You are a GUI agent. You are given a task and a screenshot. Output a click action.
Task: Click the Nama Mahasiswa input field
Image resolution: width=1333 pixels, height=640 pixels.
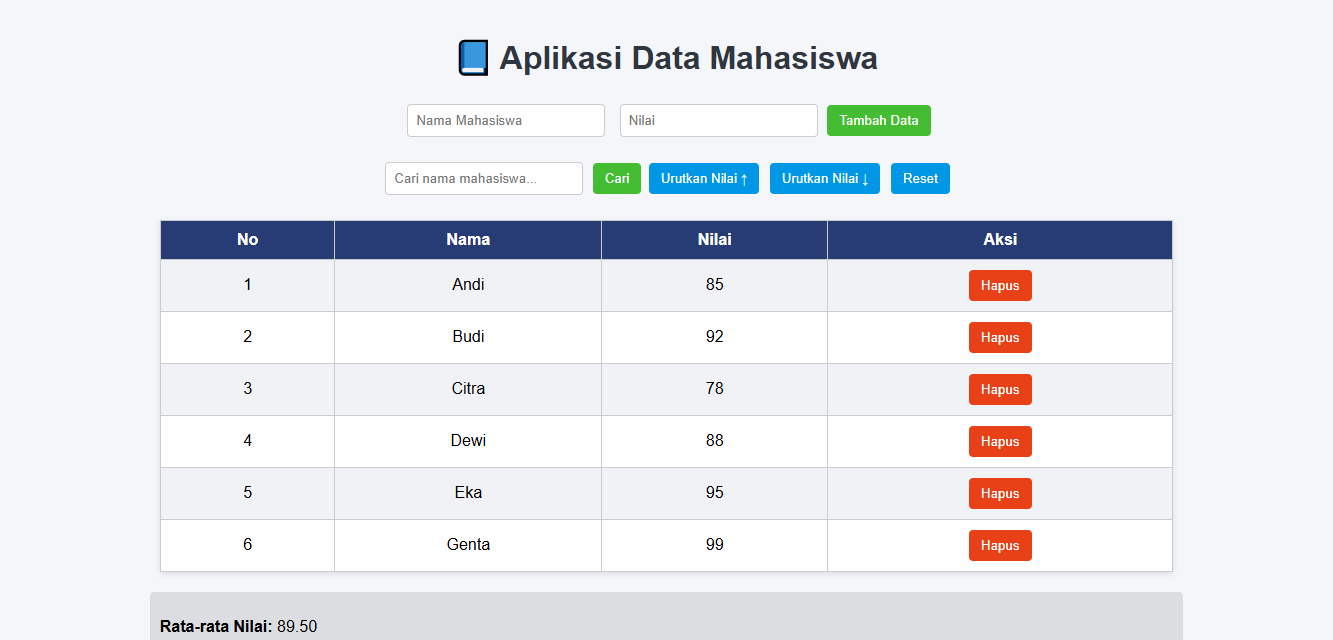tap(505, 120)
